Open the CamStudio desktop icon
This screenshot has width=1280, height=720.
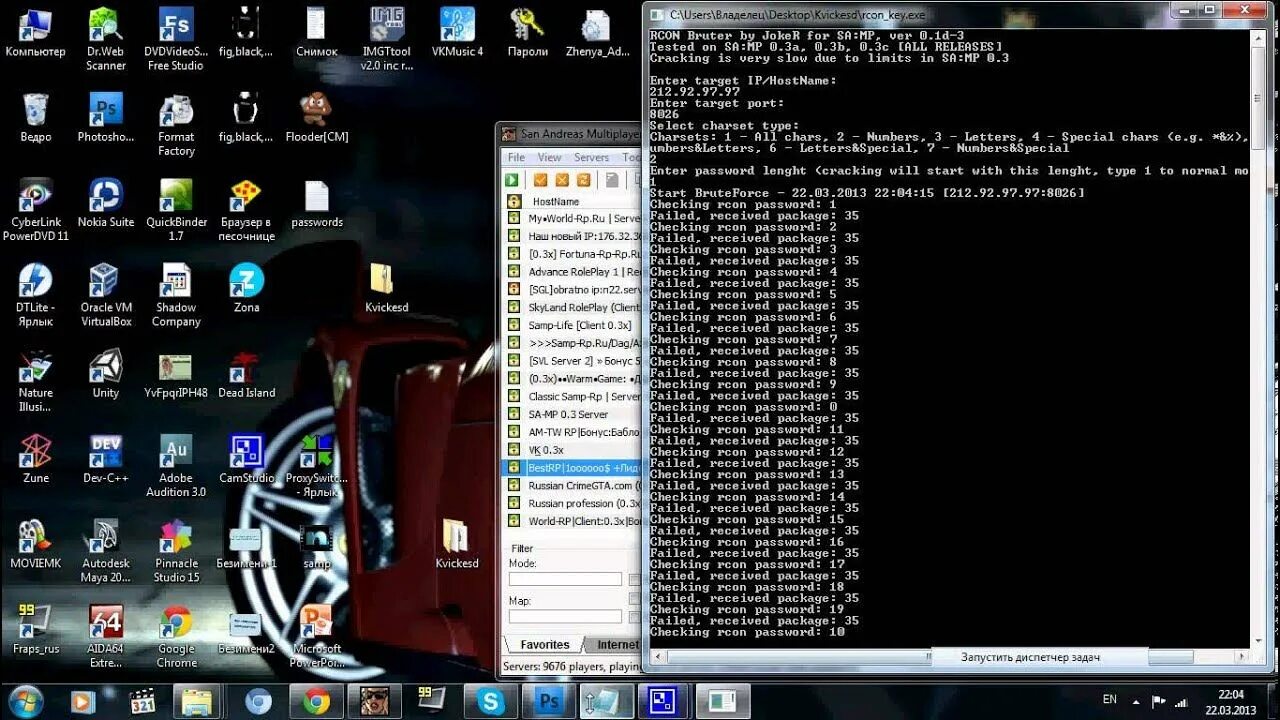point(246,458)
